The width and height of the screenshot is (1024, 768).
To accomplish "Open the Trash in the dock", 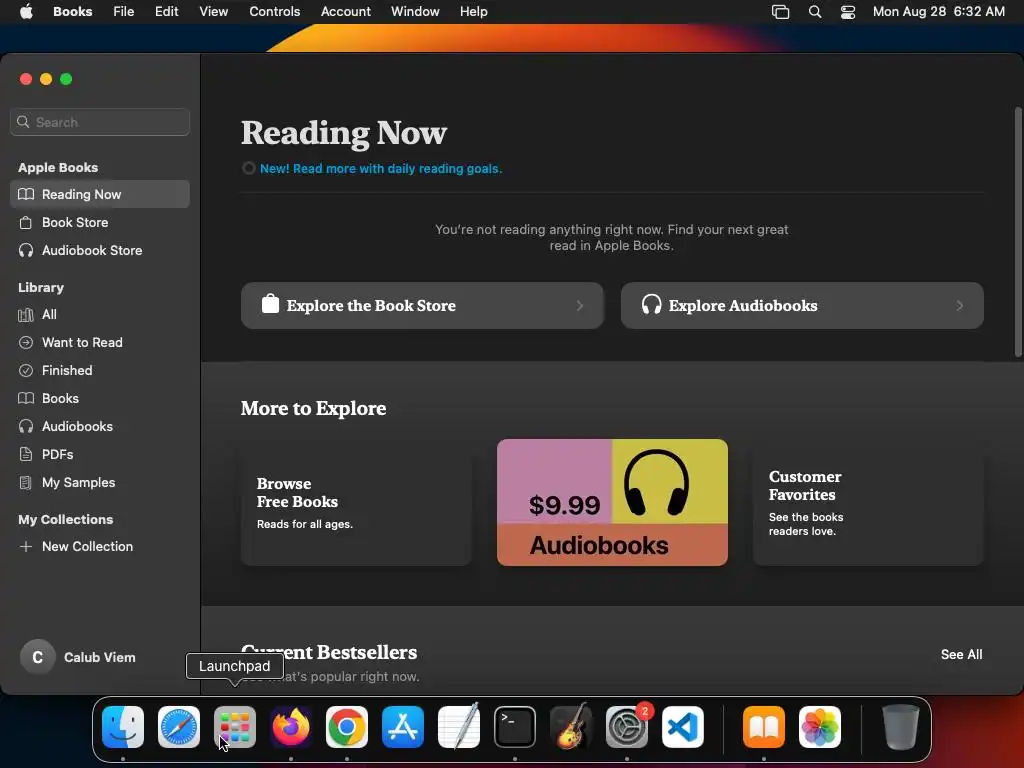I will 901,727.
